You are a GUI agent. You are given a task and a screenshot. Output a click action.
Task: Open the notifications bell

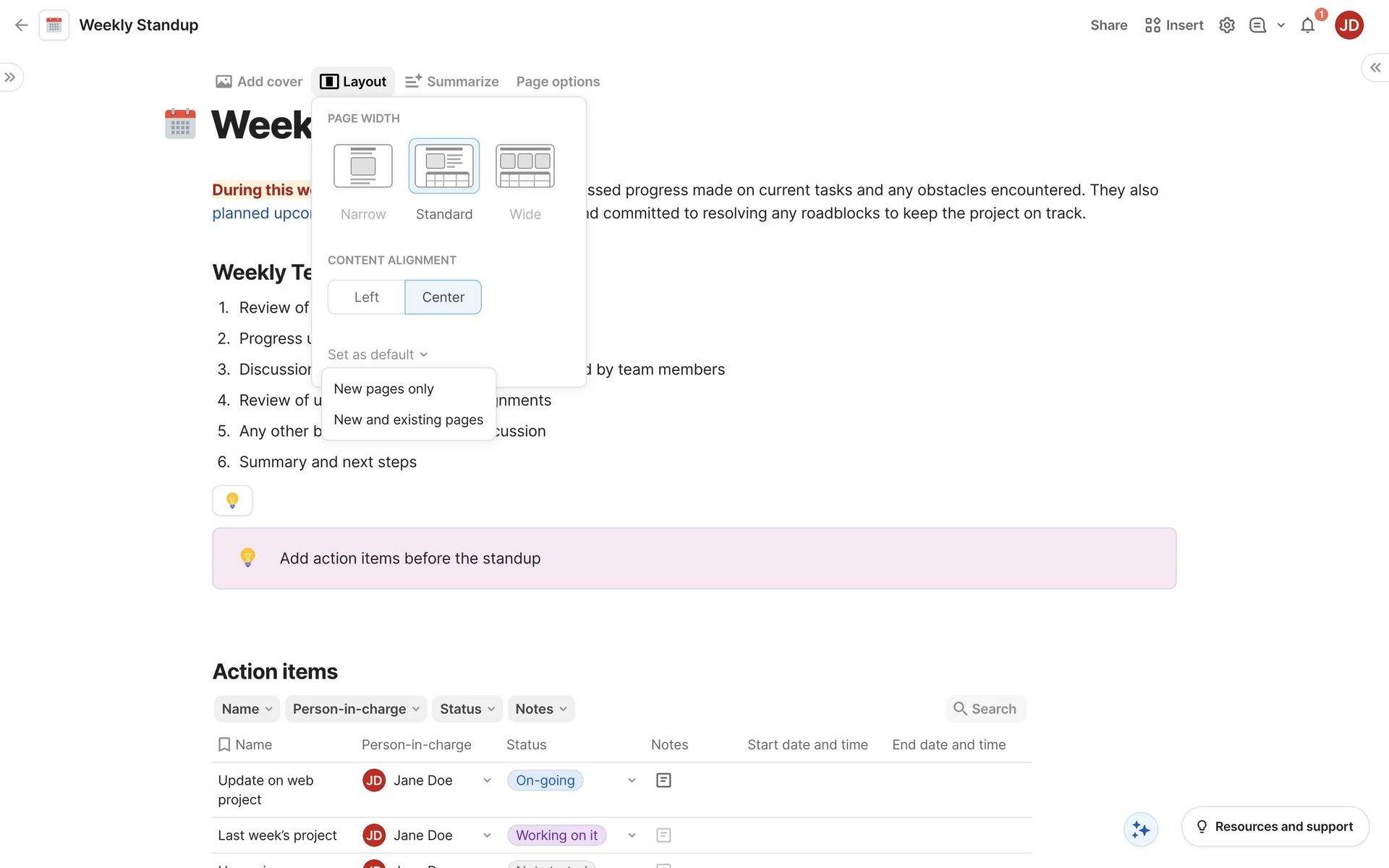tap(1307, 26)
